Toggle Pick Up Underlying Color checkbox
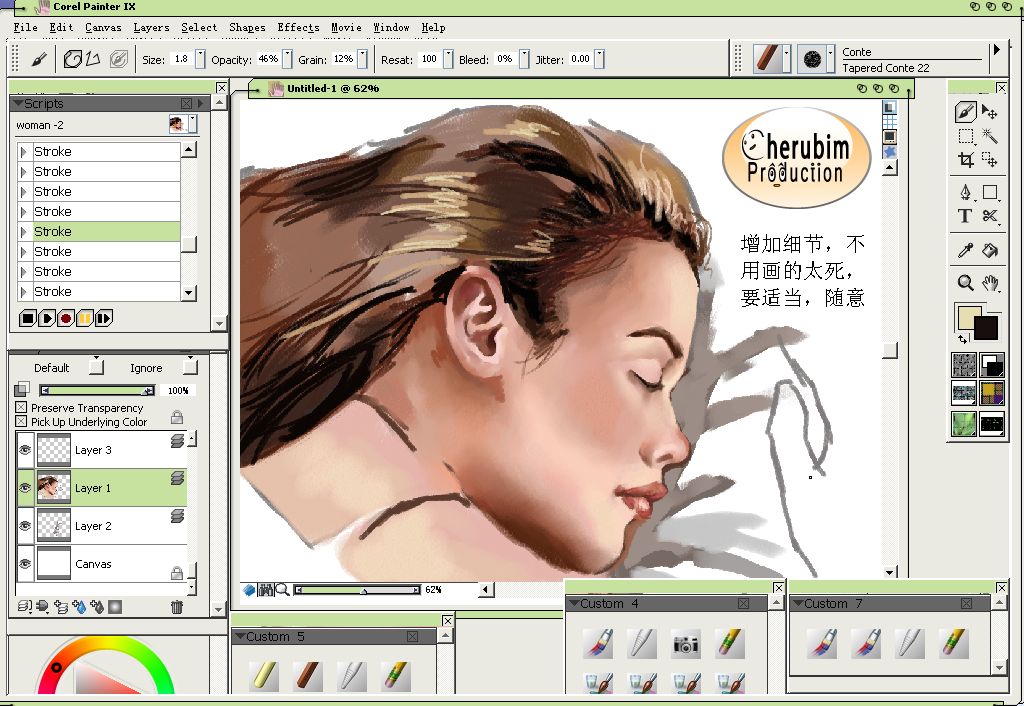Image resolution: width=1024 pixels, height=706 pixels. 21,421
